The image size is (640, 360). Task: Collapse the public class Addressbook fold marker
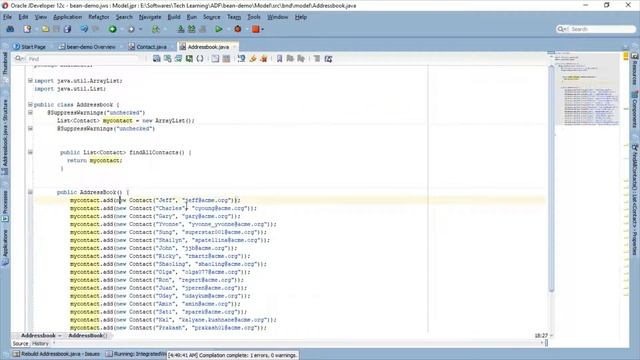pos(30,104)
